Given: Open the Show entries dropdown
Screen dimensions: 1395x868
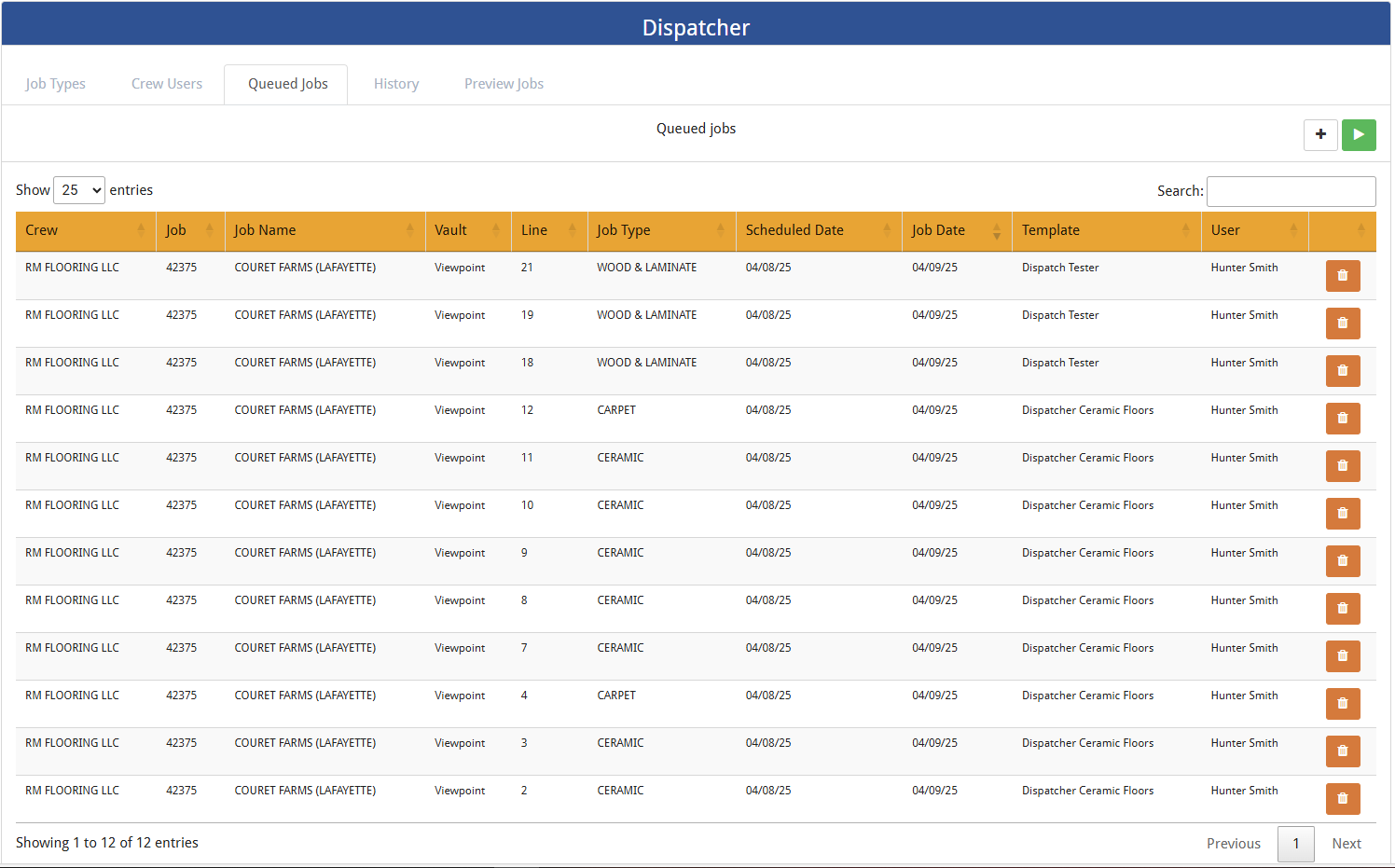Looking at the screenshot, I should [x=78, y=189].
